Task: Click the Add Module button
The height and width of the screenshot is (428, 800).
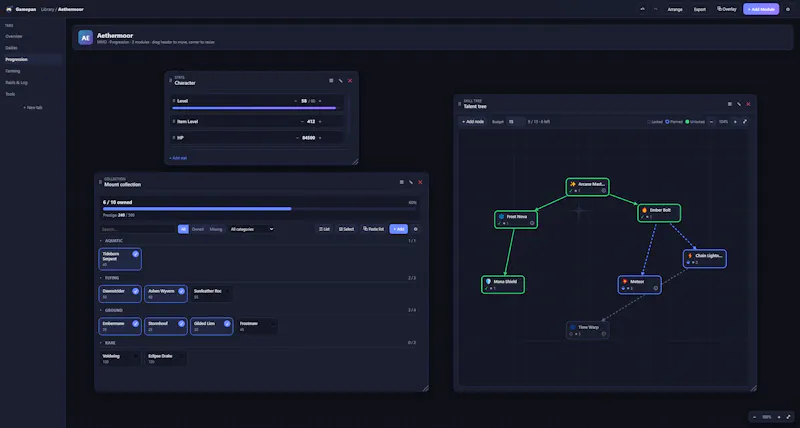Action: [761, 9]
